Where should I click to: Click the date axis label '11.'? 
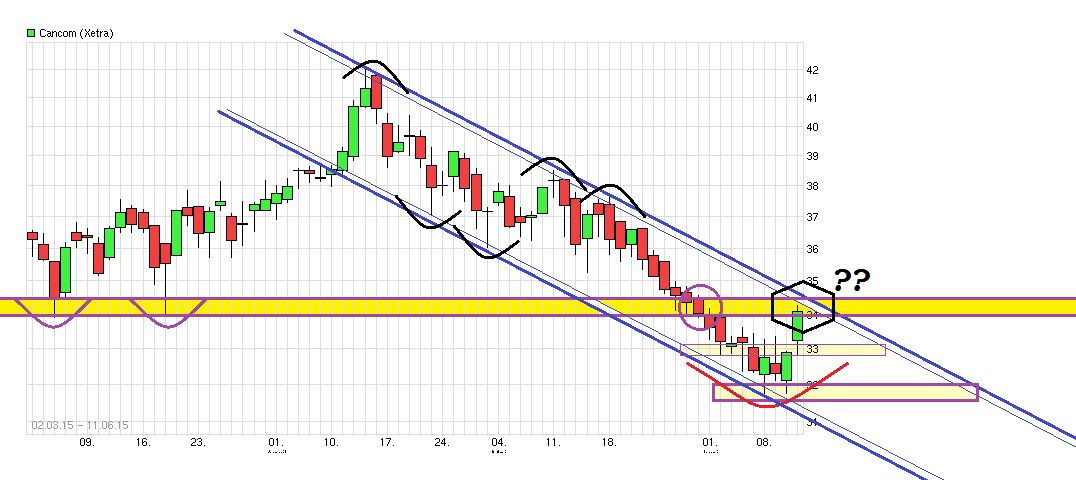pyautogui.click(x=554, y=442)
